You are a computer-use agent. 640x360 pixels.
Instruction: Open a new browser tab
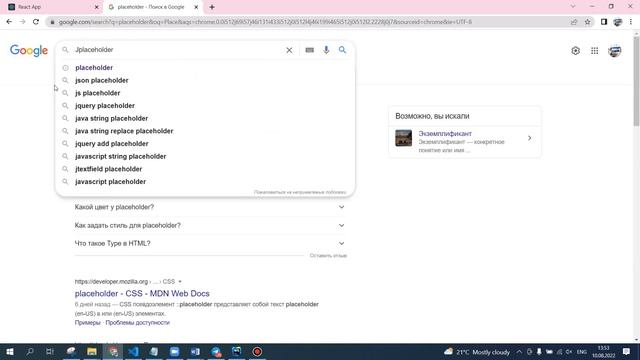point(212,7)
